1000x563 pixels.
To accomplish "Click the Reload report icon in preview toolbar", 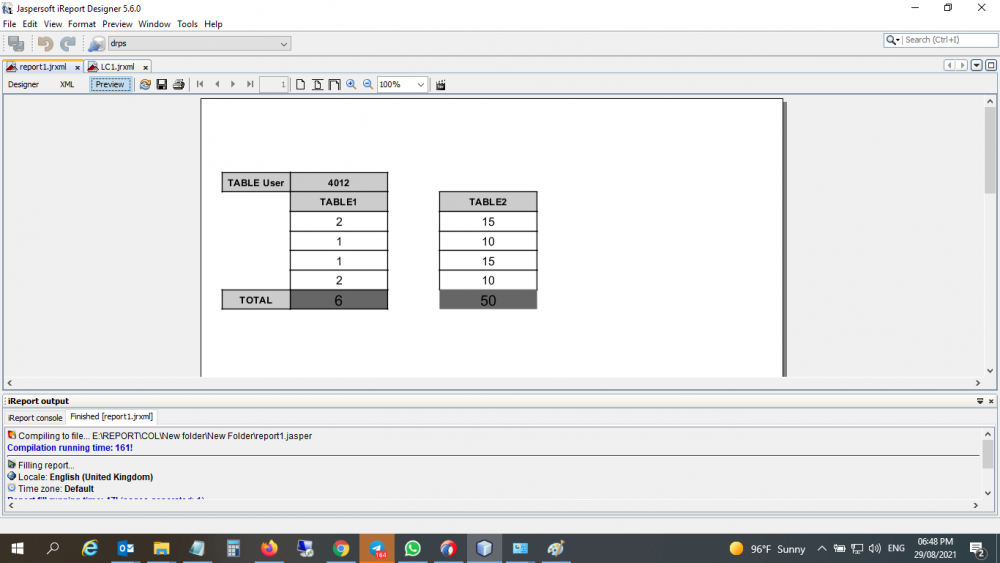I will tap(145, 85).
